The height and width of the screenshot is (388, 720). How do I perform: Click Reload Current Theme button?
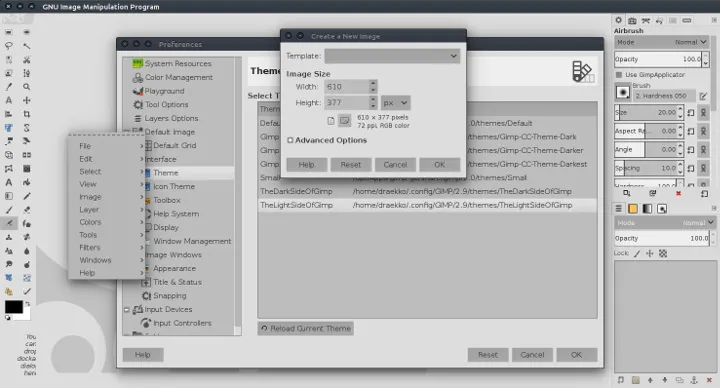pyautogui.click(x=306, y=328)
